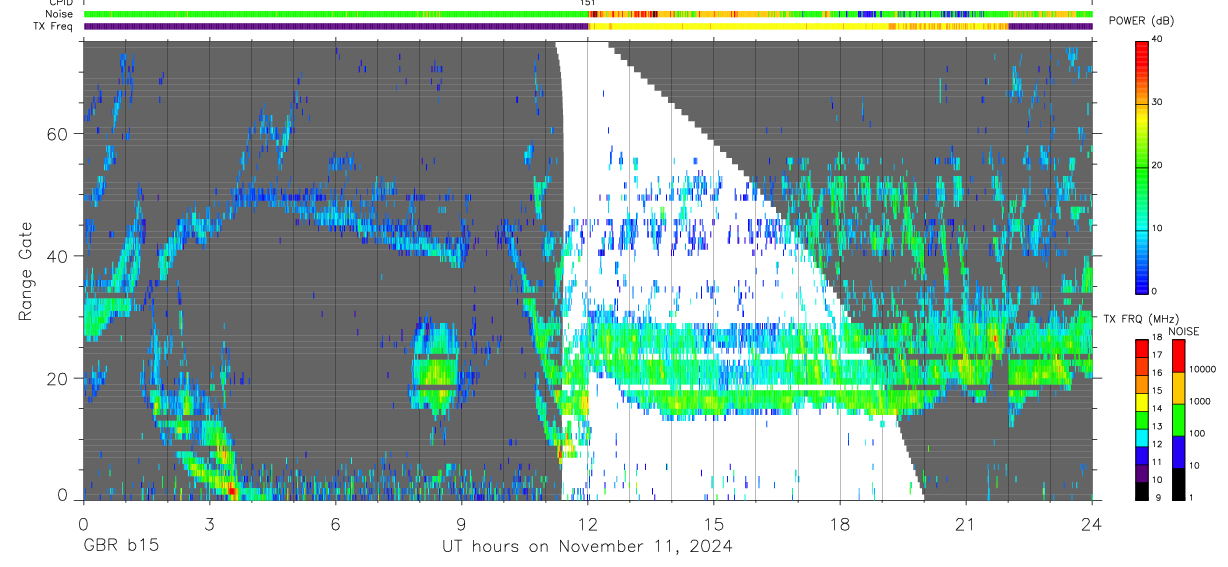Click the 'TX Freq' row label at top

tap(54, 26)
